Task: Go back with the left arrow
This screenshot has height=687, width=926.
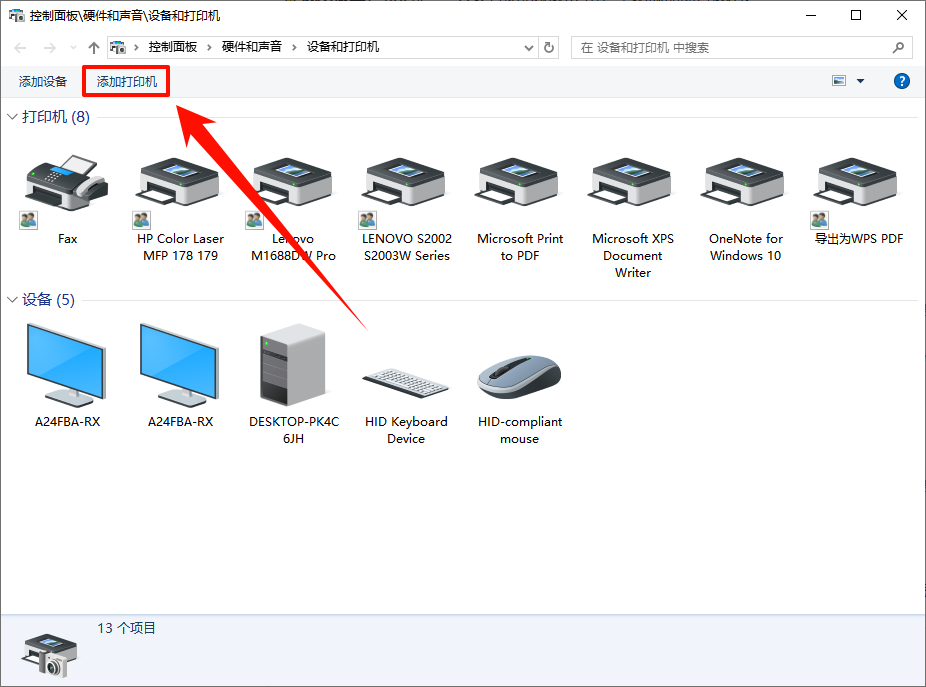Action: click(x=20, y=48)
